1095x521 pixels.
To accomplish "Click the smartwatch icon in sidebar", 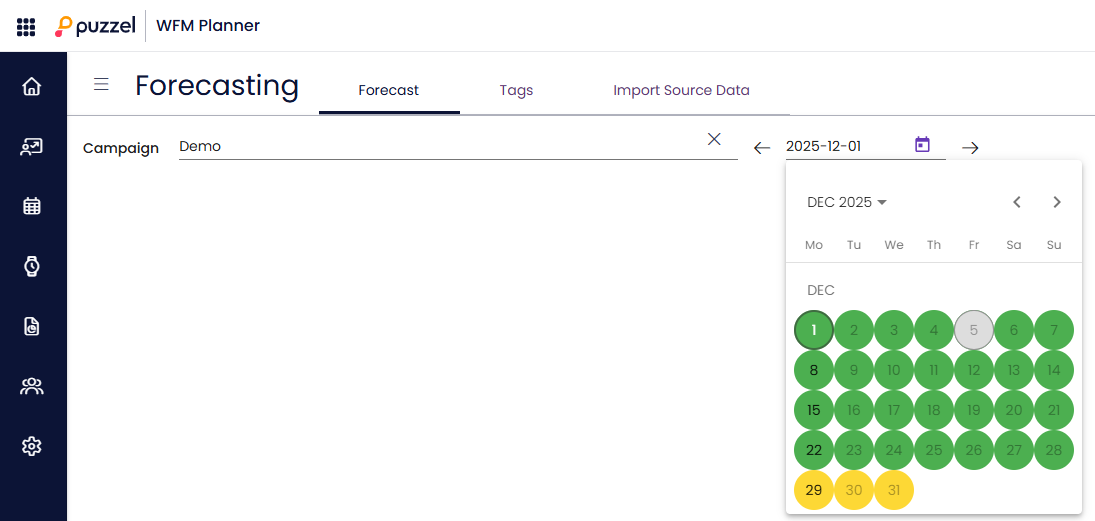I will [x=32, y=266].
